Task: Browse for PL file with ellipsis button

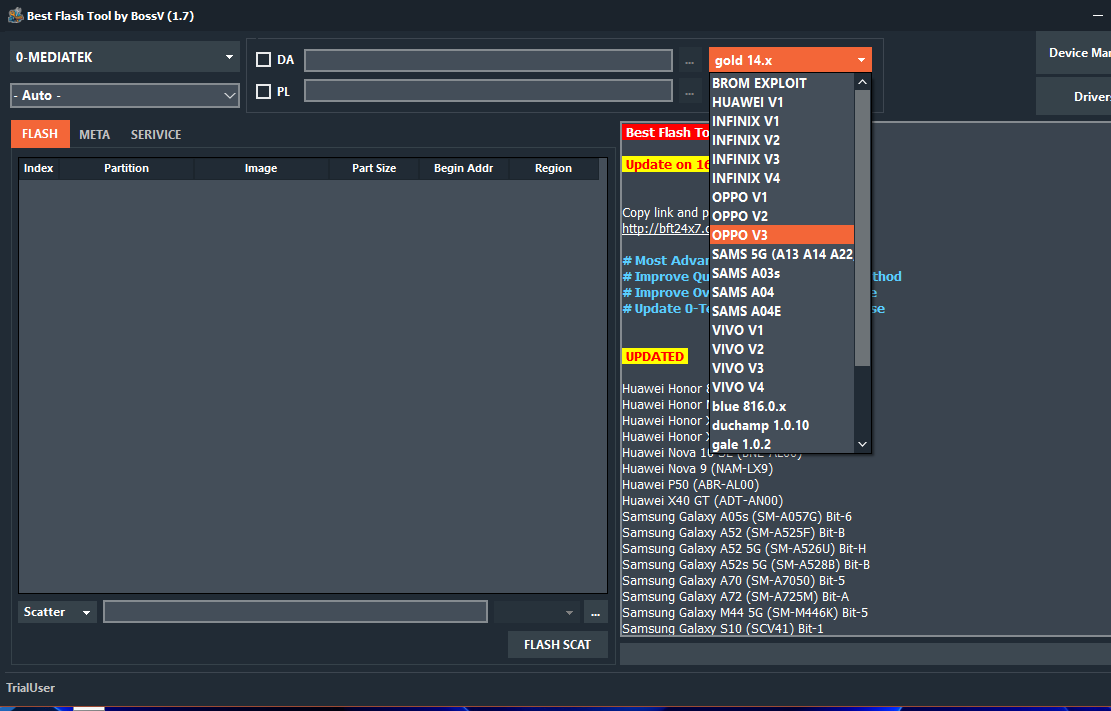Action: (689, 91)
